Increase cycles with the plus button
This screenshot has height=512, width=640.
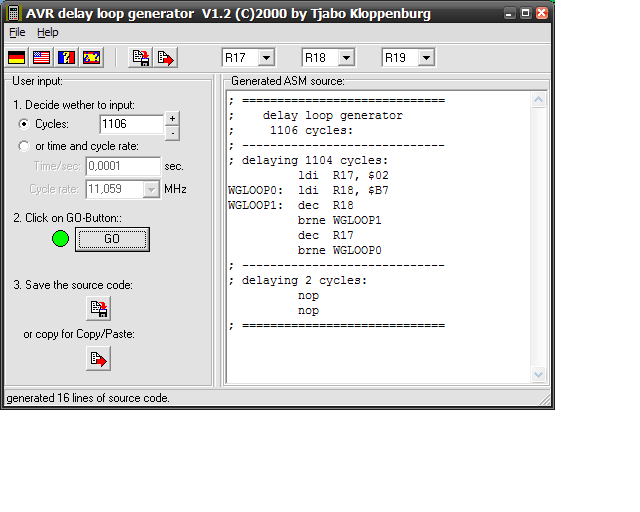[172, 118]
